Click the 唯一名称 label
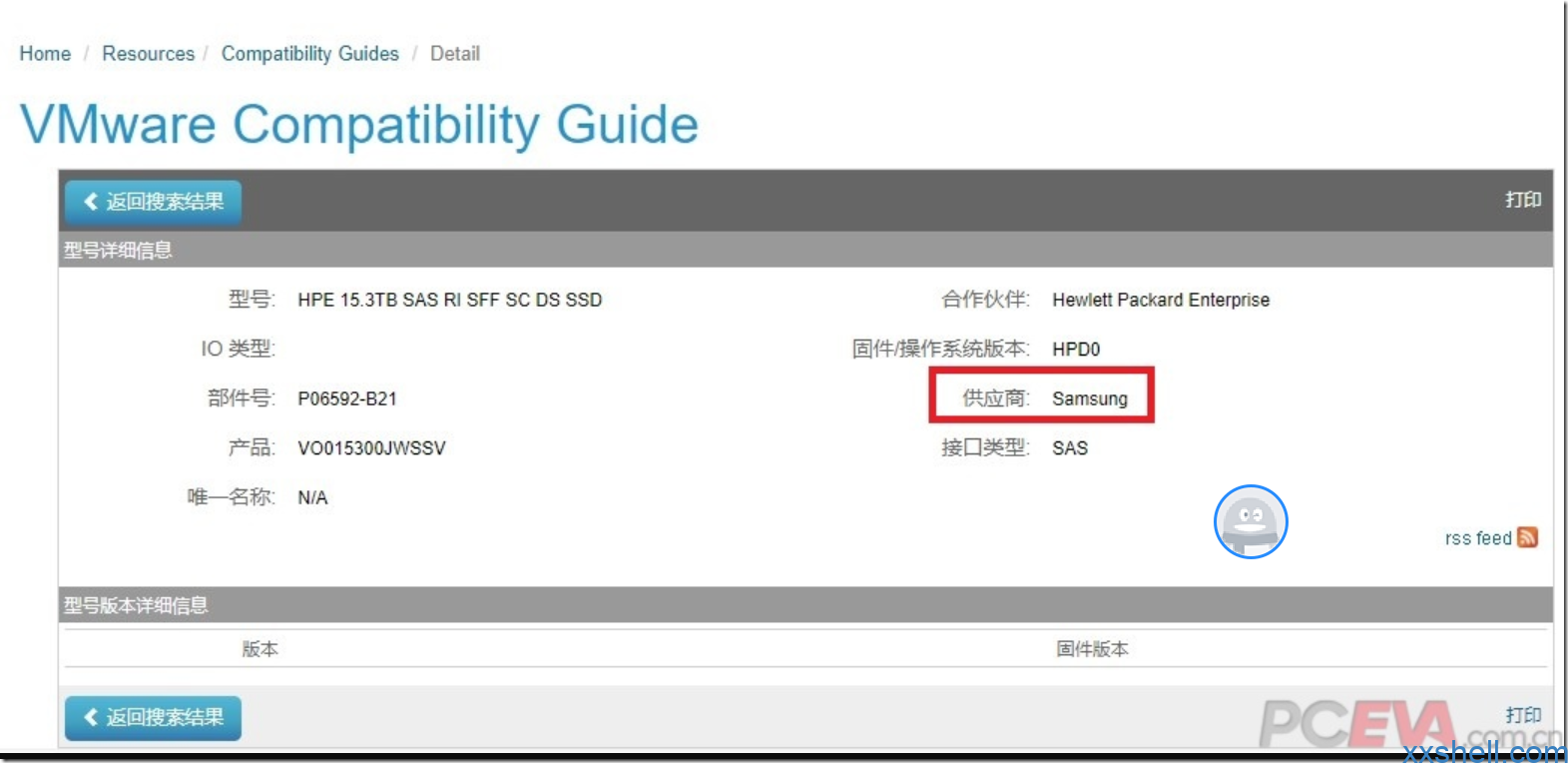This screenshot has width=1568, height=763. (x=231, y=497)
